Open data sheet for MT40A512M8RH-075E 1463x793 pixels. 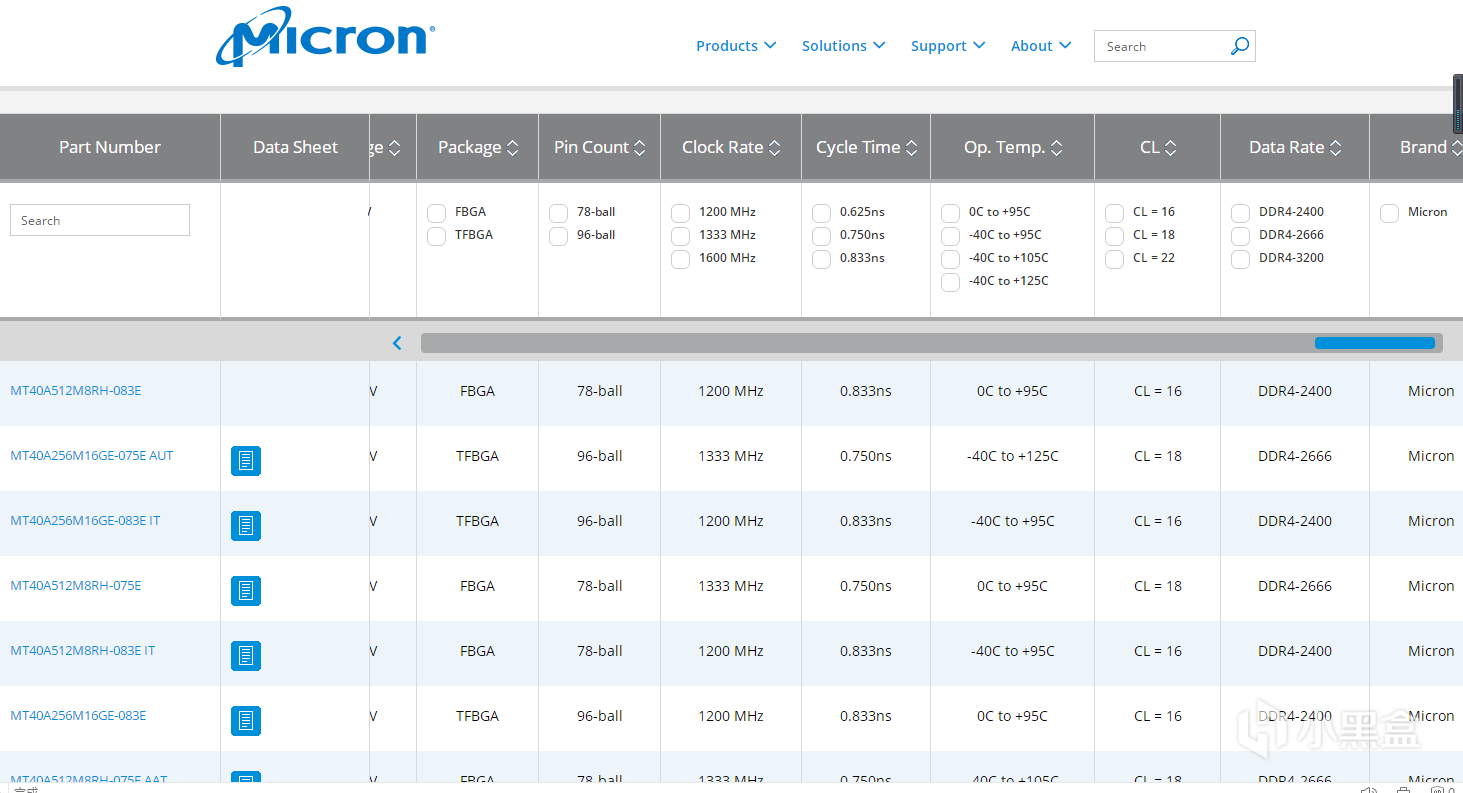click(x=246, y=591)
